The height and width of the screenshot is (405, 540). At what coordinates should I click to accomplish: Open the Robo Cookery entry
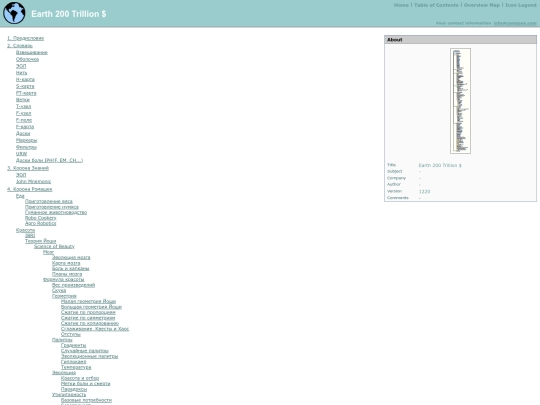pos(40,218)
